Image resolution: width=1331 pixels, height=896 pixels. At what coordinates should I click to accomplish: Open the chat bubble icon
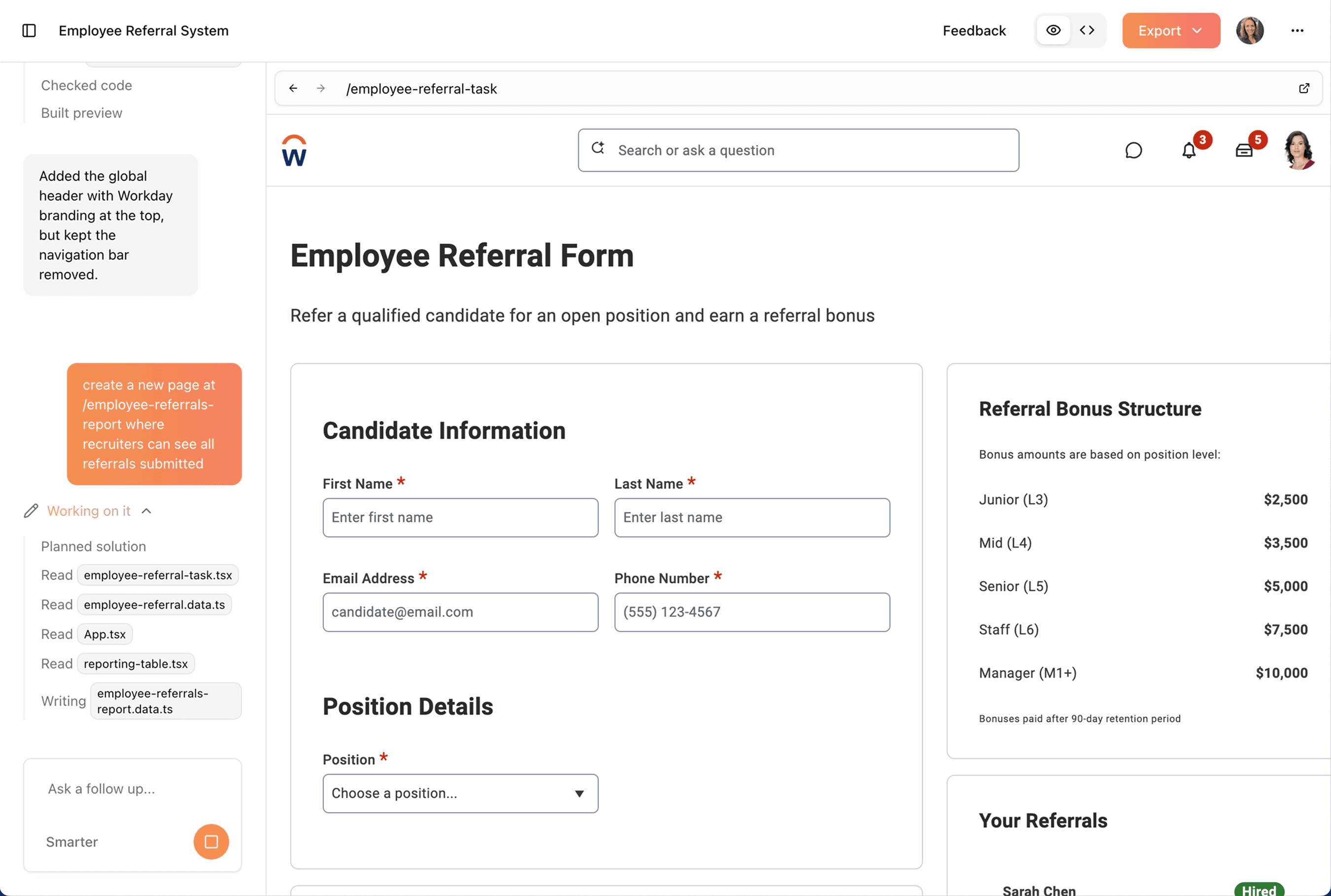pos(1134,150)
